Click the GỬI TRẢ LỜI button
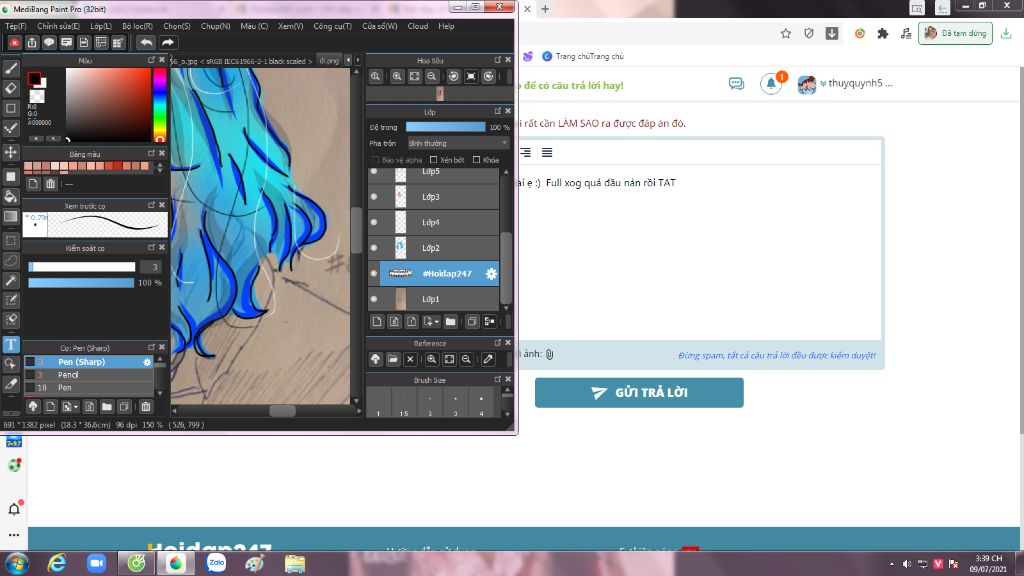 pos(639,392)
